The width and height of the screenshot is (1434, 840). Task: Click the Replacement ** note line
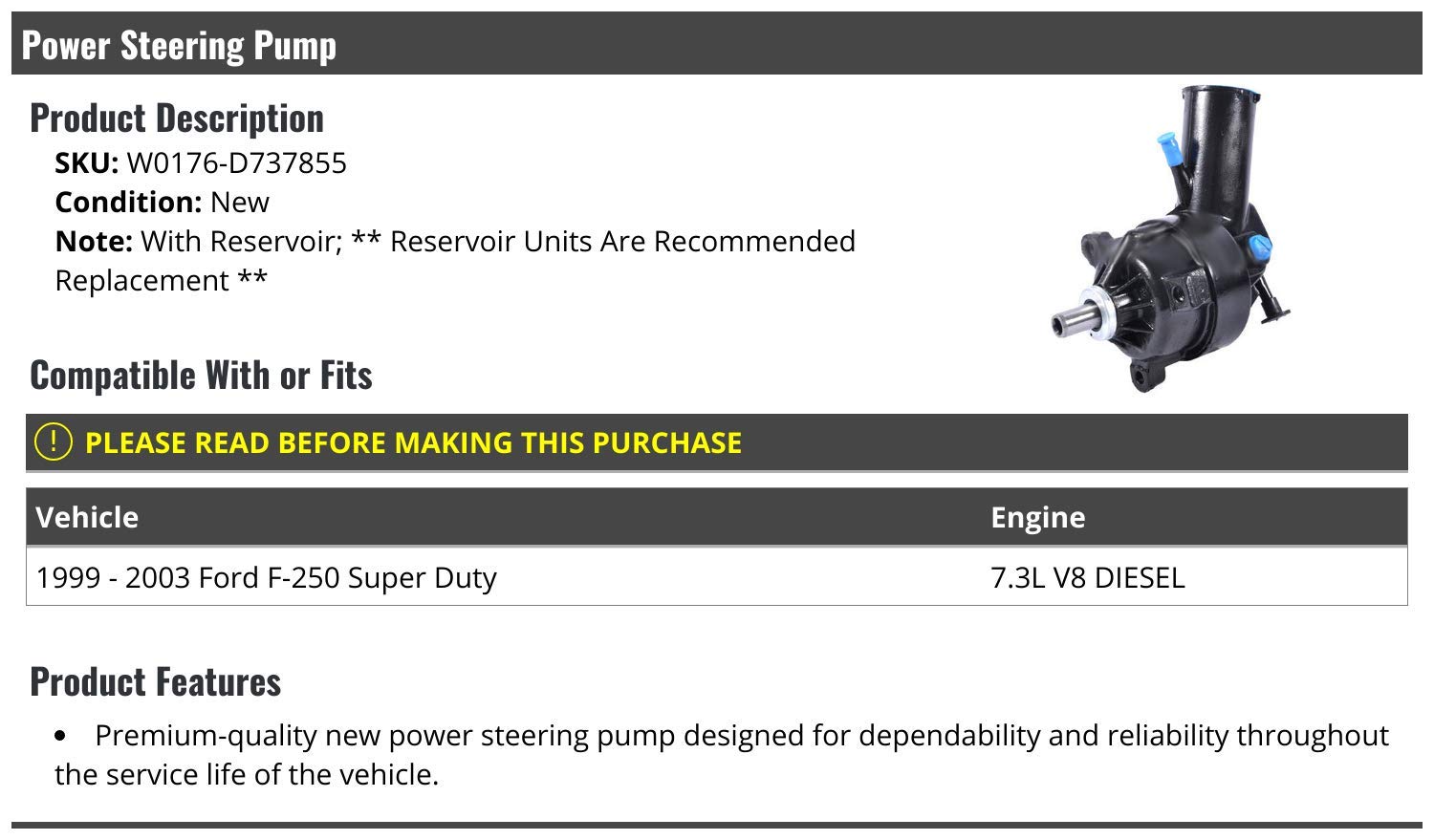click(161, 281)
